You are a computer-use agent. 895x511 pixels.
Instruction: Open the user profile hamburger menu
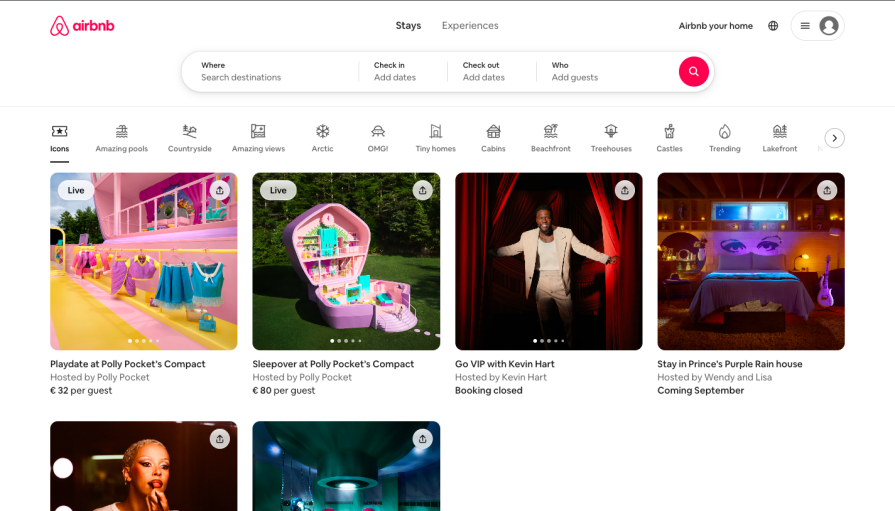817,26
